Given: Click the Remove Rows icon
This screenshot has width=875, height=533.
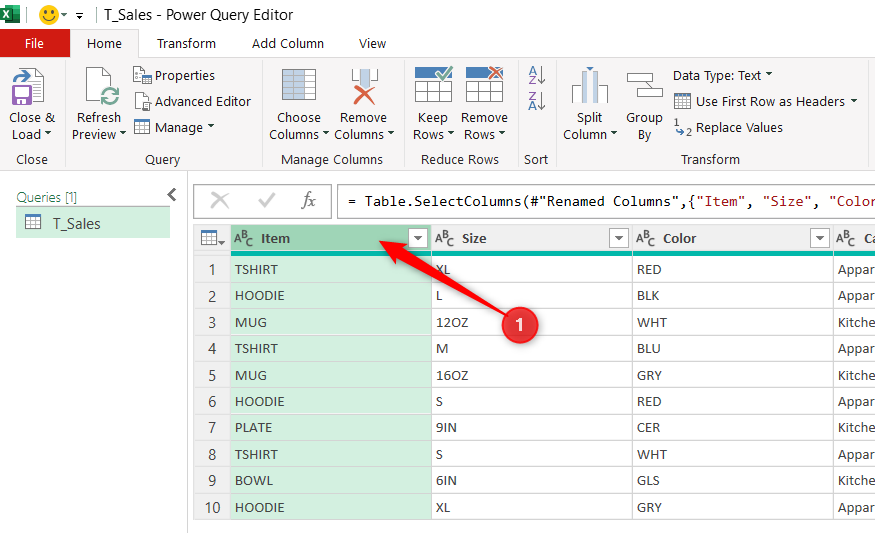Looking at the screenshot, I should click(484, 84).
